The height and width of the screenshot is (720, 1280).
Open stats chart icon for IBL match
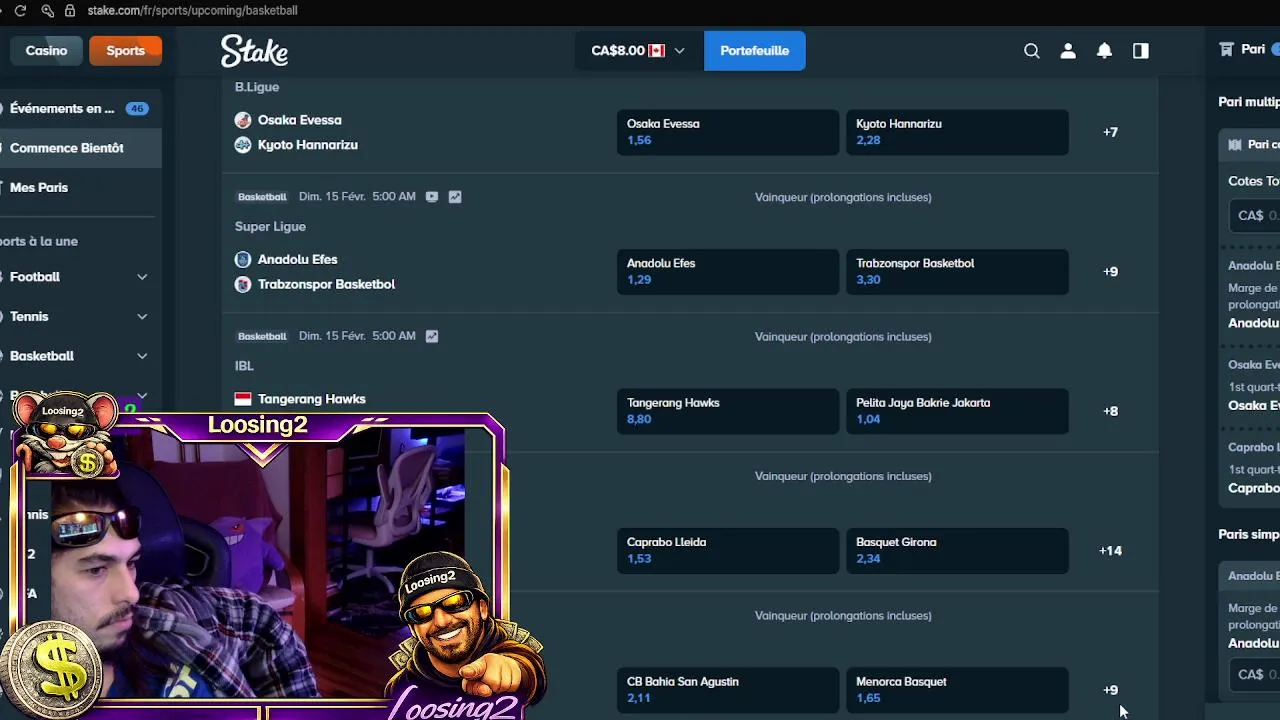click(x=432, y=336)
